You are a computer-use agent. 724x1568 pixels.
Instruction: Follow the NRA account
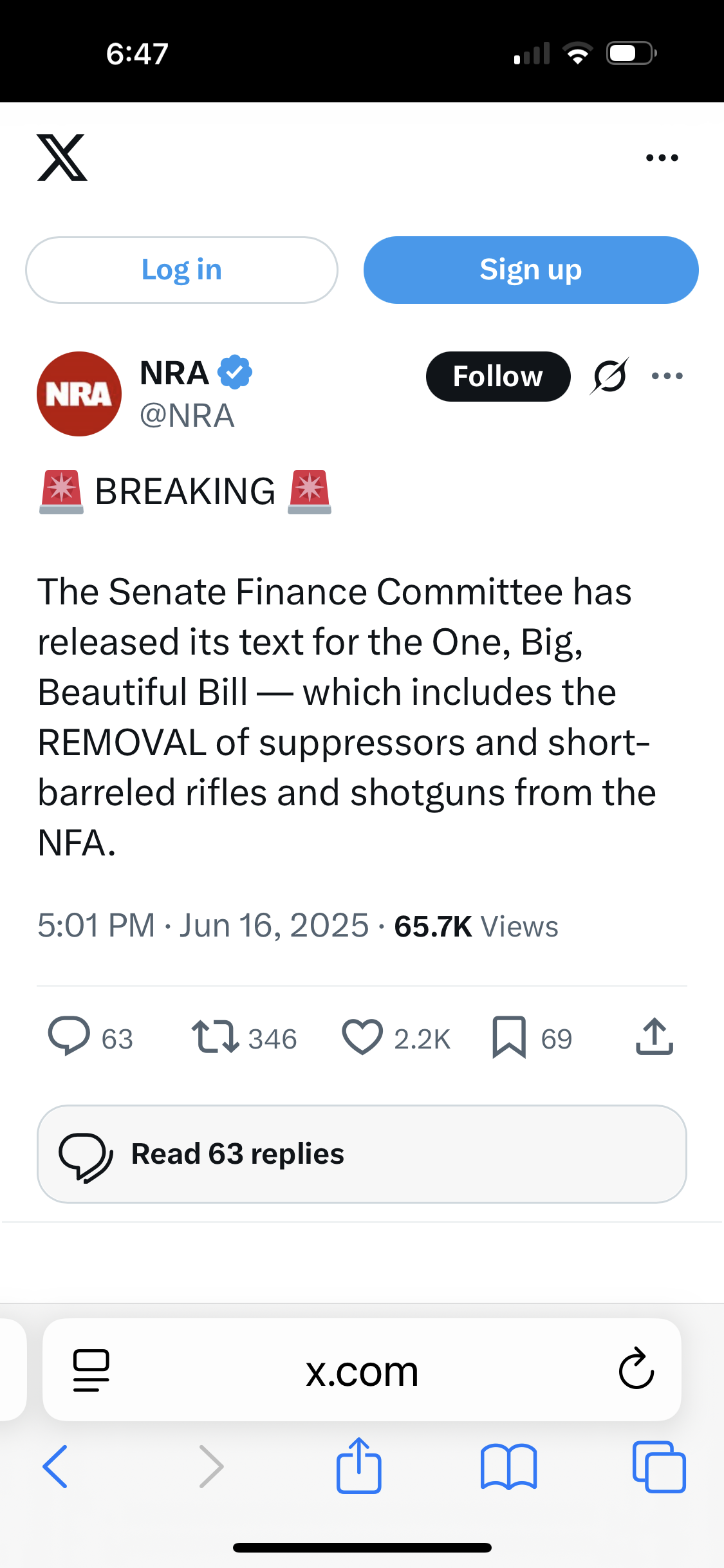pos(498,377)
